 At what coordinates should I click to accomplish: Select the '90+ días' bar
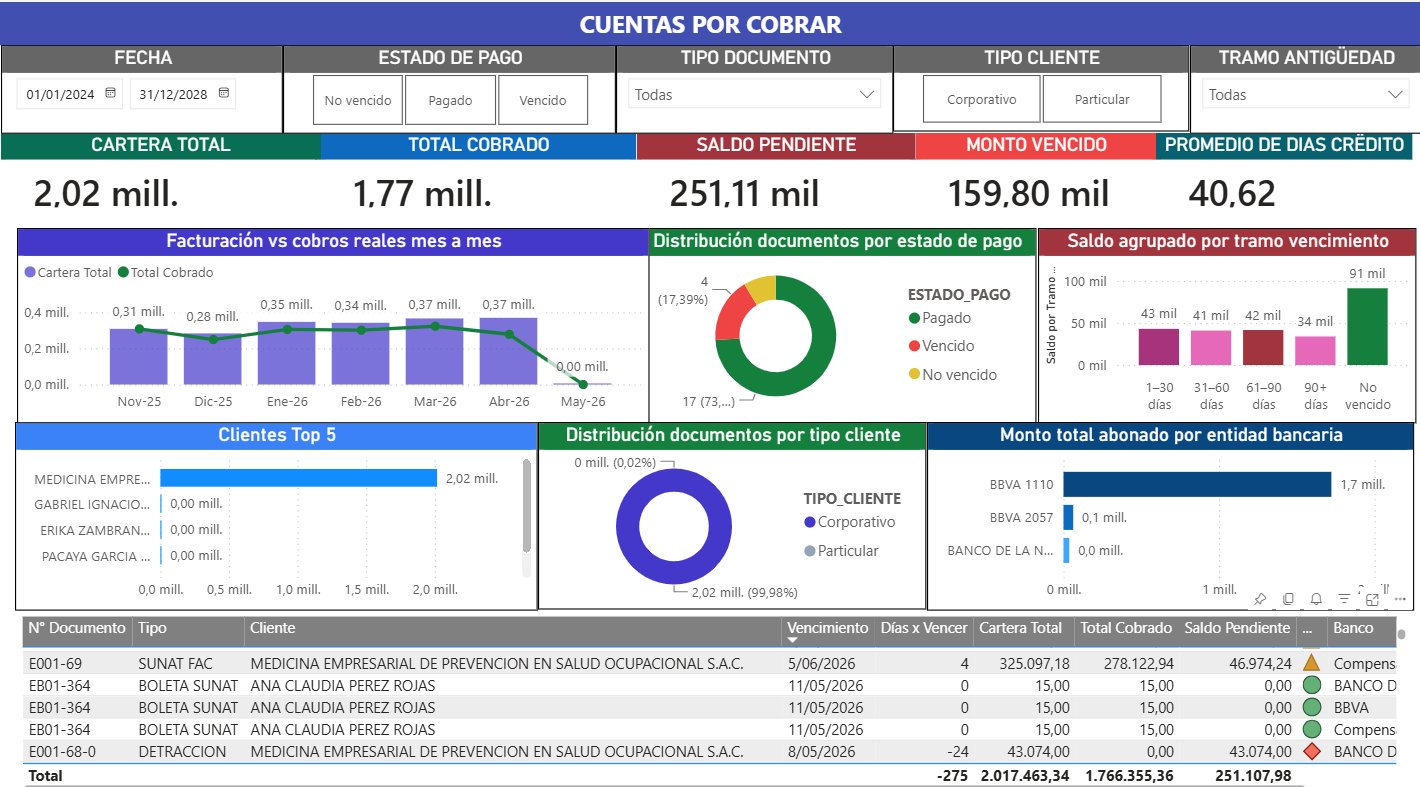1315,350
